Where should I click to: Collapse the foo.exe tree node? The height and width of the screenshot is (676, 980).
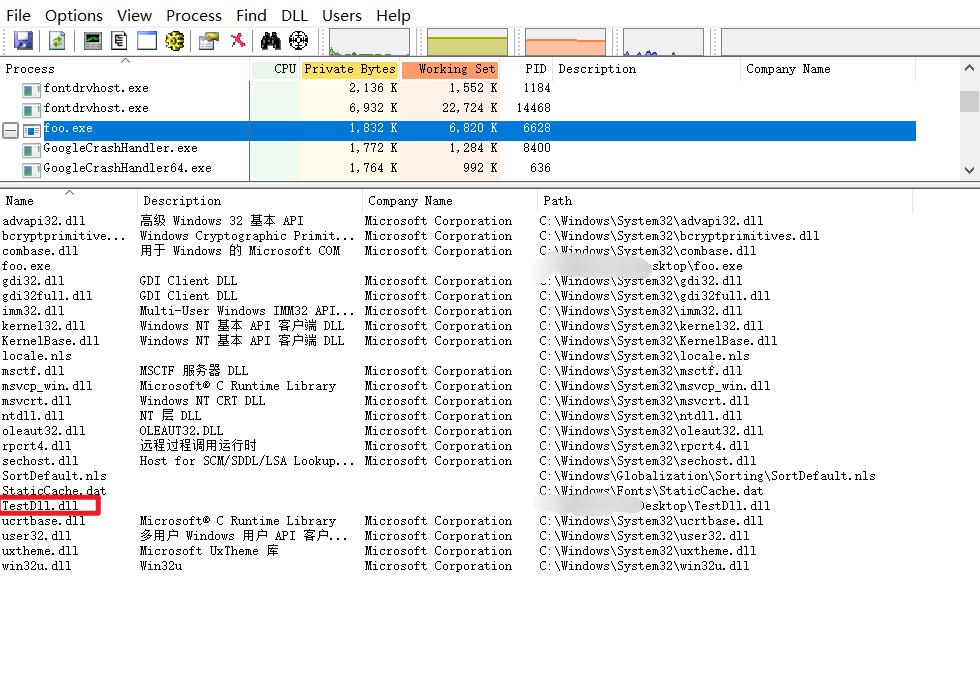coord(10,131)
